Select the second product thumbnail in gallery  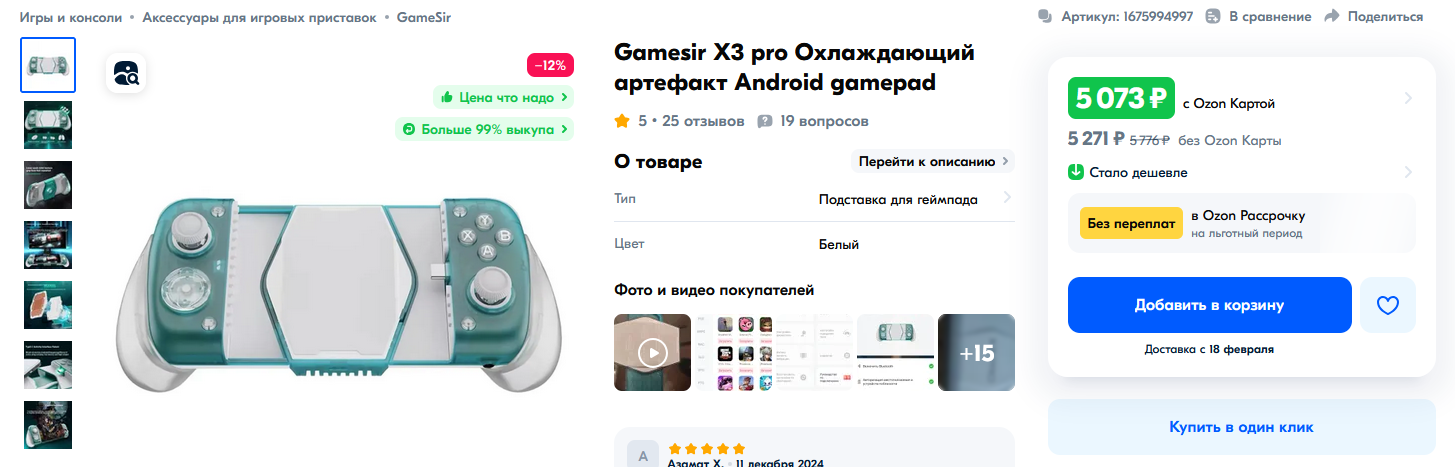pos(48,125)
